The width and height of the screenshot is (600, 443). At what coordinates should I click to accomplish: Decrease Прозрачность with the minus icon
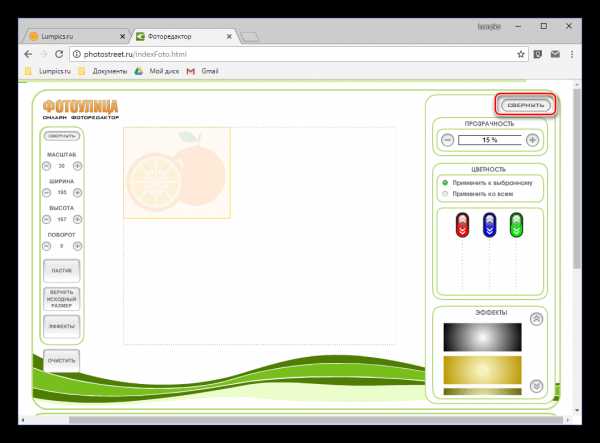click(x=447, y=140)
